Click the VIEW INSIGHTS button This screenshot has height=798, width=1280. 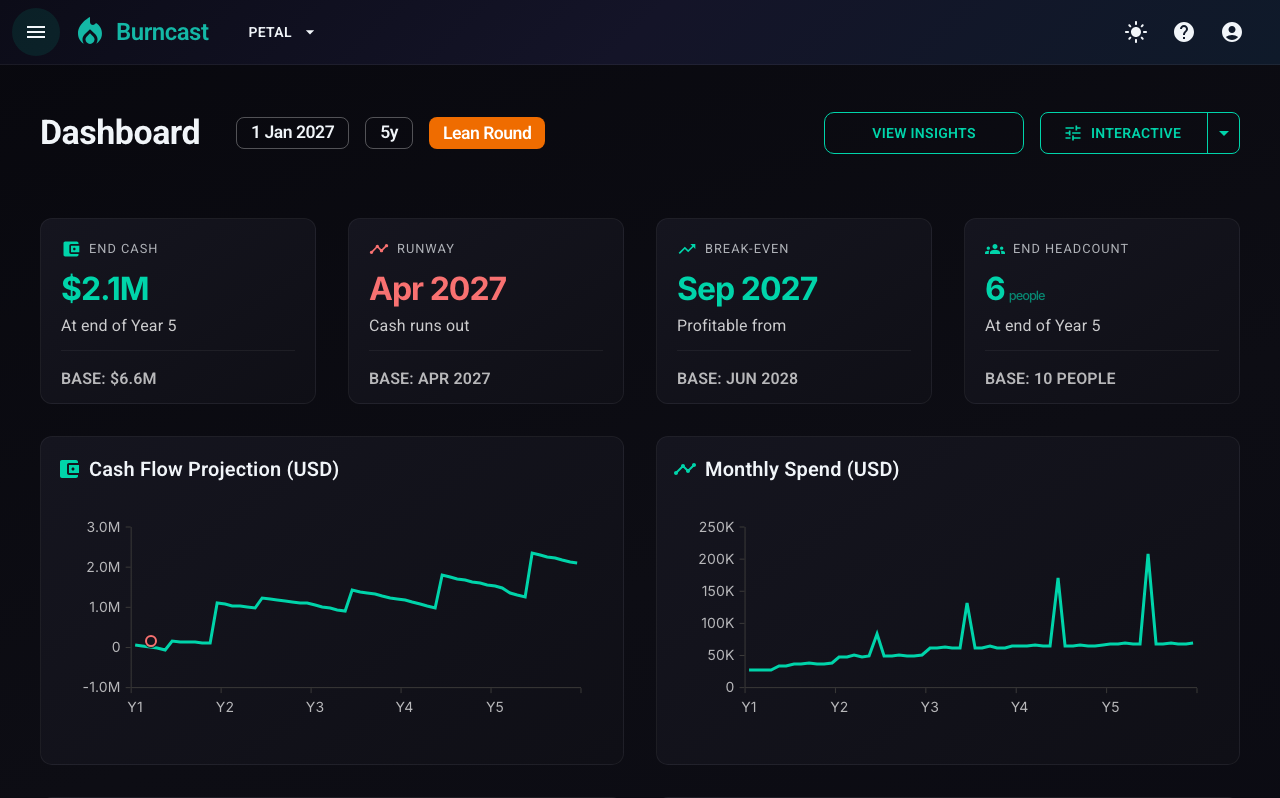pos(924,133)
